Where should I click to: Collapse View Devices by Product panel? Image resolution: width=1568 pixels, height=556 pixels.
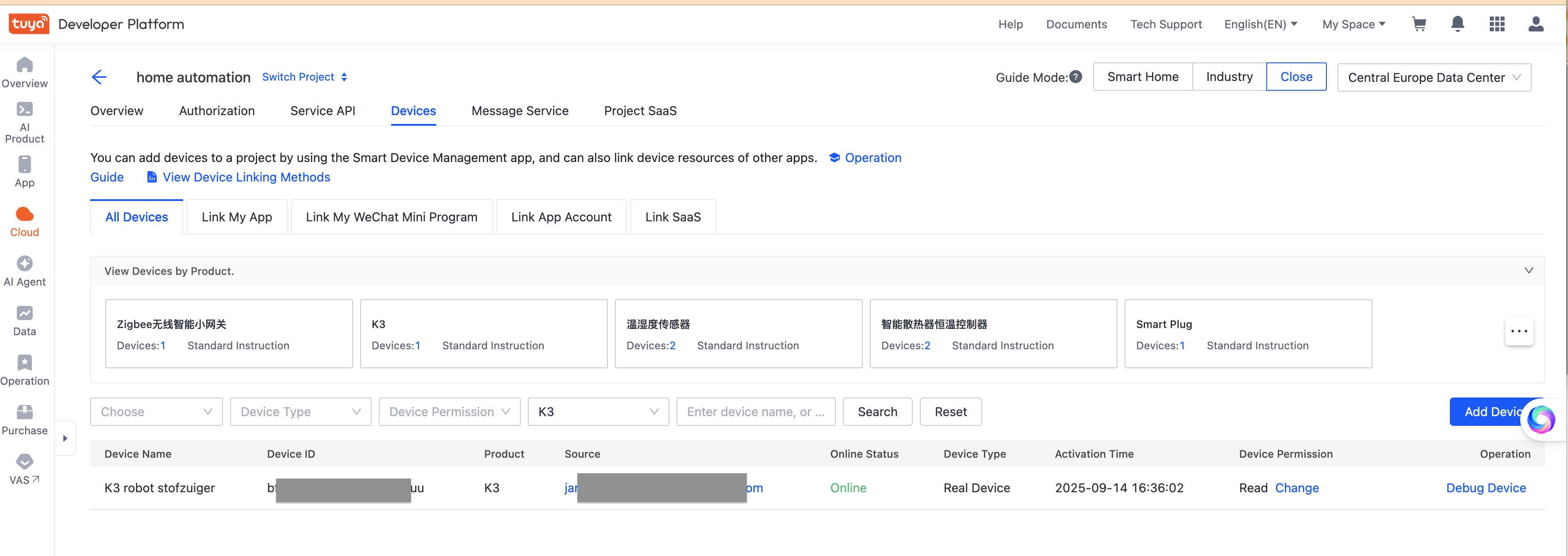click(x=1529, y=270)
